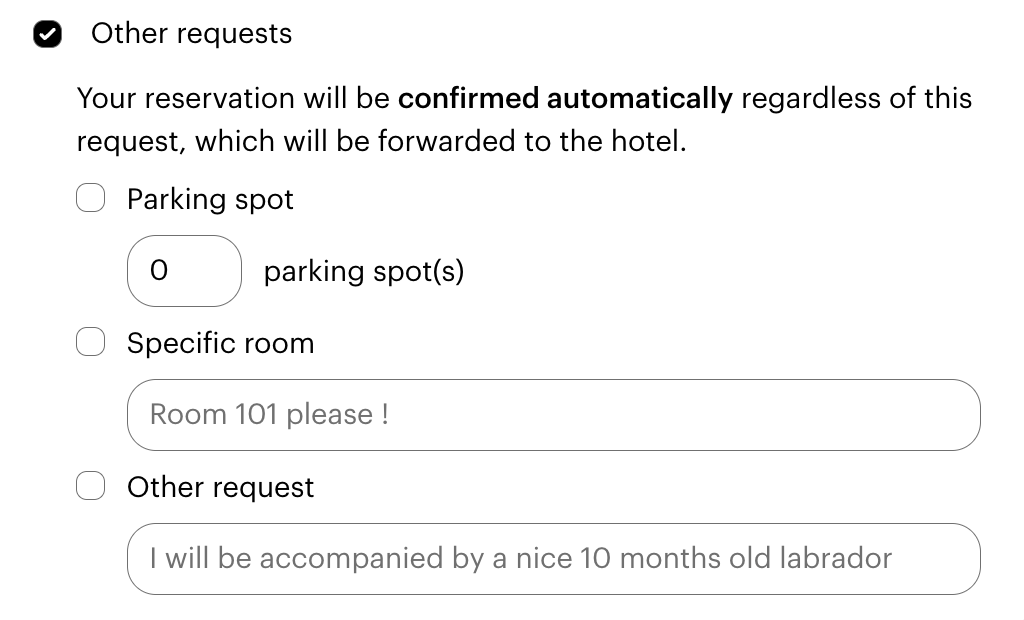Click the "Room 101" placeholder text
The image size is (1024, 620).
[x=214, y=415]
